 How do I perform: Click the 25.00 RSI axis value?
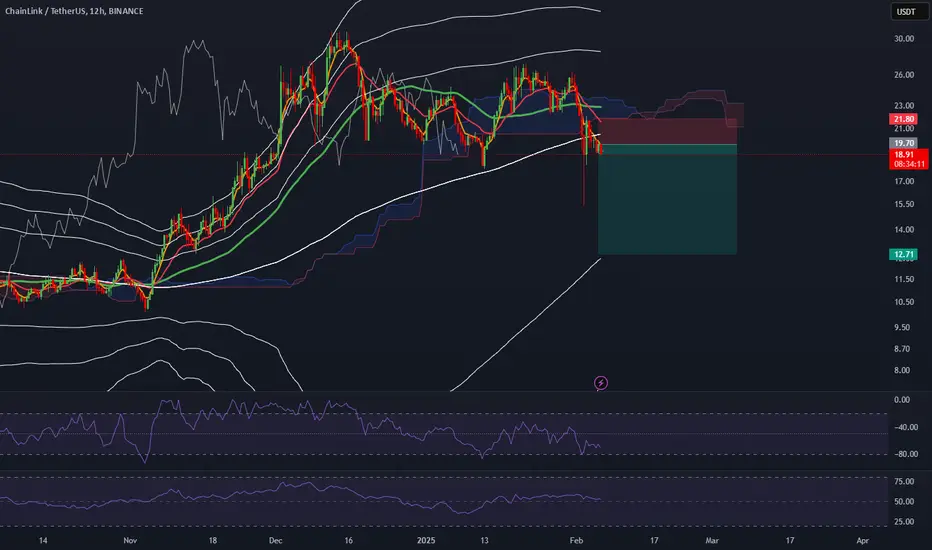point(904,521)
